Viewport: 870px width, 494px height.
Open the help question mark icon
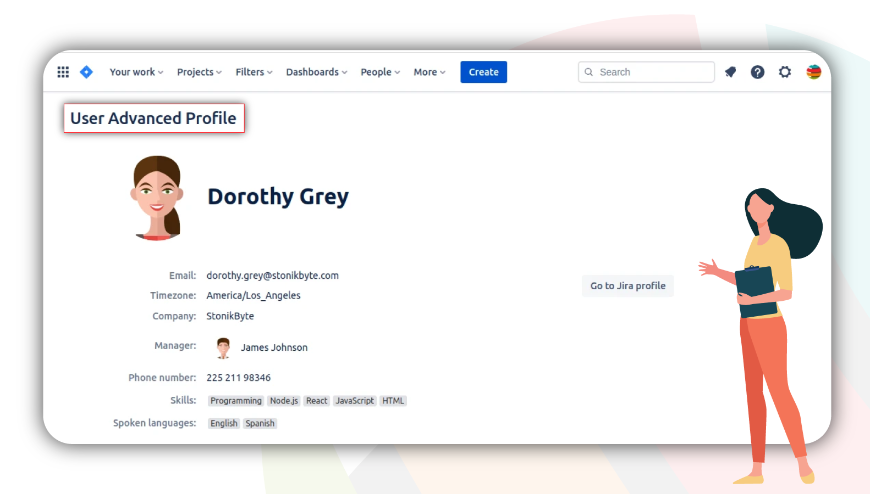757,72
